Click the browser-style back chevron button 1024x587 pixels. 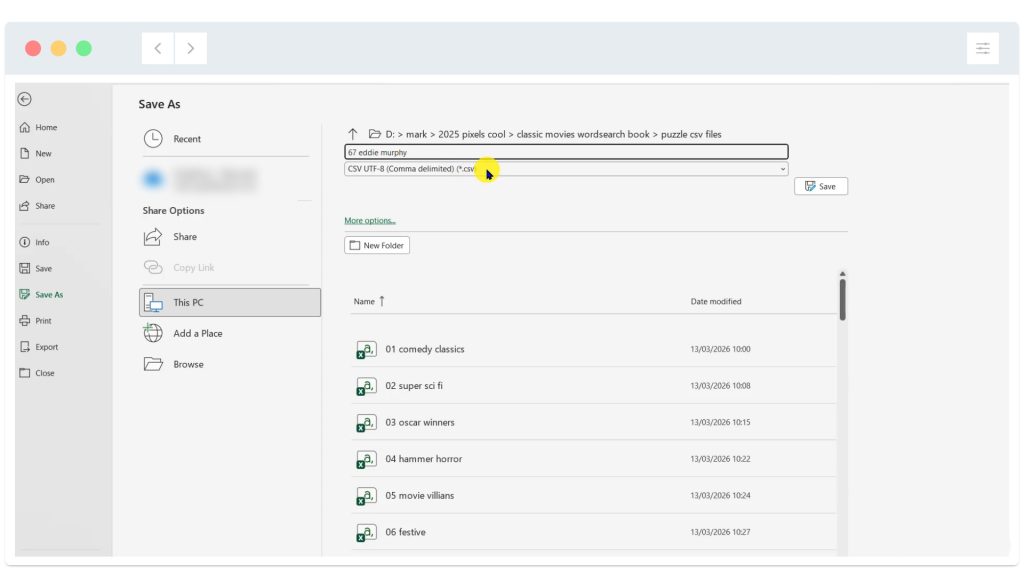point(157,48)
